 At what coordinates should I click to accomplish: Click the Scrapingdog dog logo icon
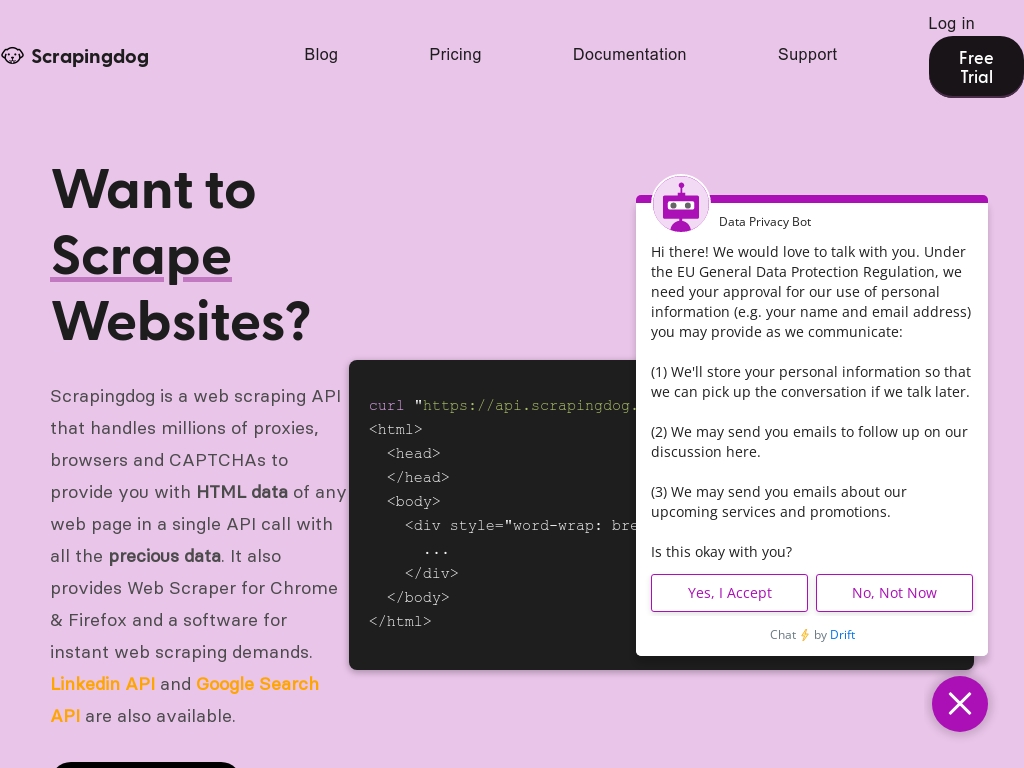[x=12, y=56]
